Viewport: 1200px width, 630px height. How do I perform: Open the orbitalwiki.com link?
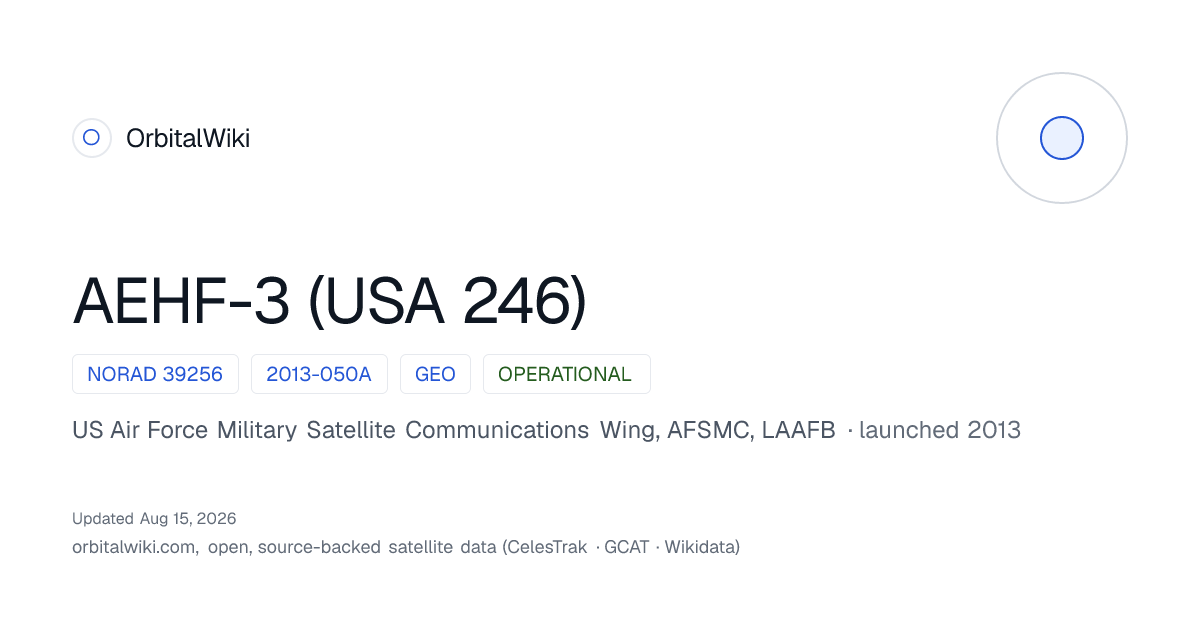[134, 547]
